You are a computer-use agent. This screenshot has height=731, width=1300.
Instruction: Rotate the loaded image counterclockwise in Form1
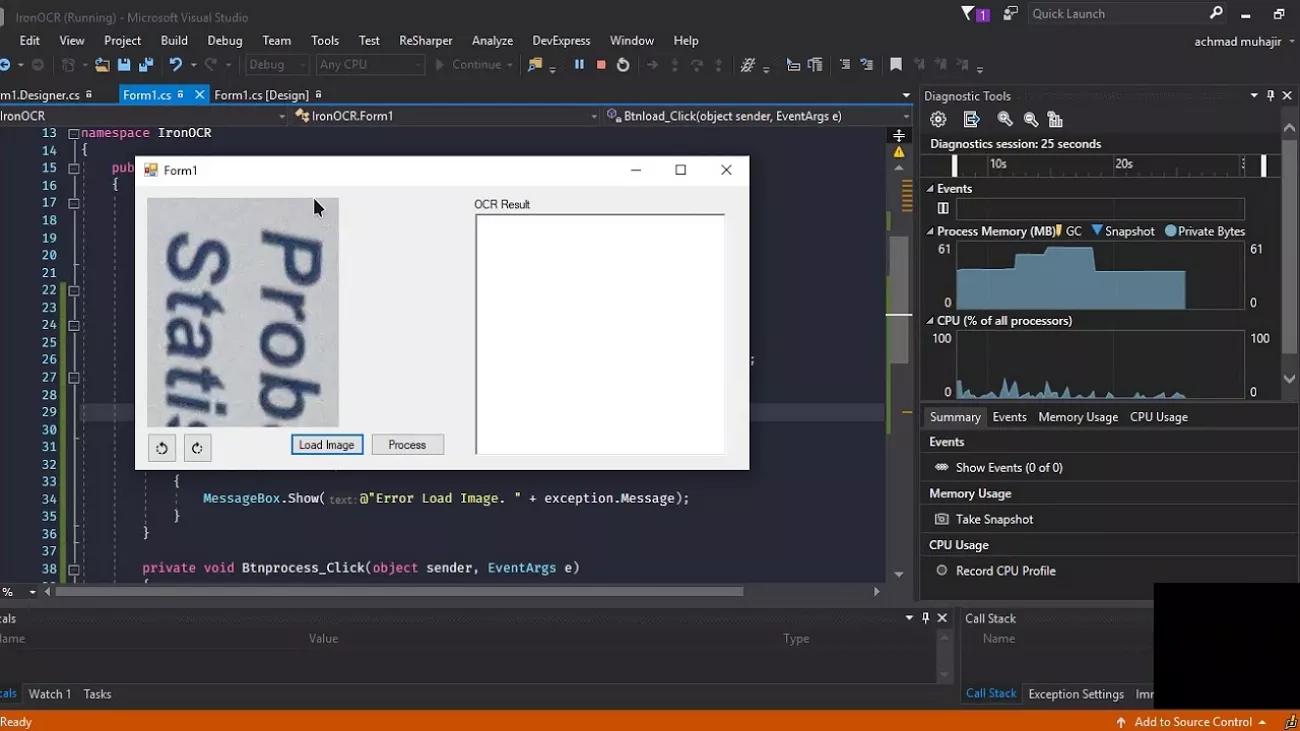point(161,447)
